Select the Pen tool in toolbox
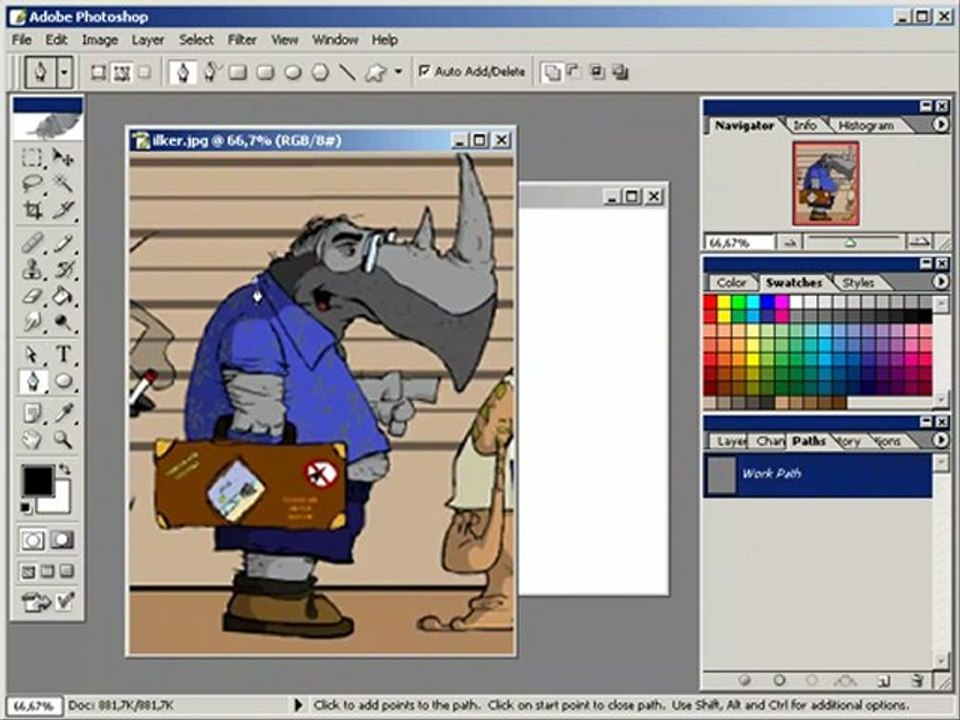This screenshot has height=720, width=960. [x=31, y=381]
